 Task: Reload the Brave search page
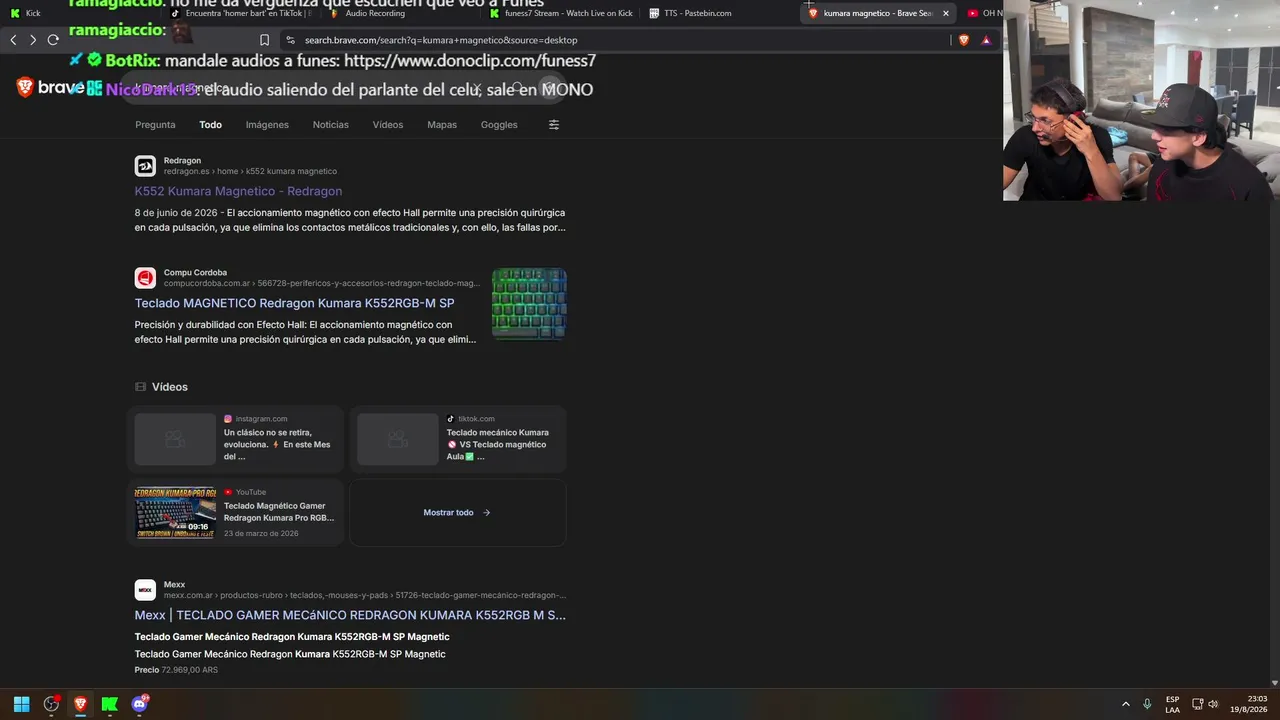pyautogui.click(x=53, y=40)
